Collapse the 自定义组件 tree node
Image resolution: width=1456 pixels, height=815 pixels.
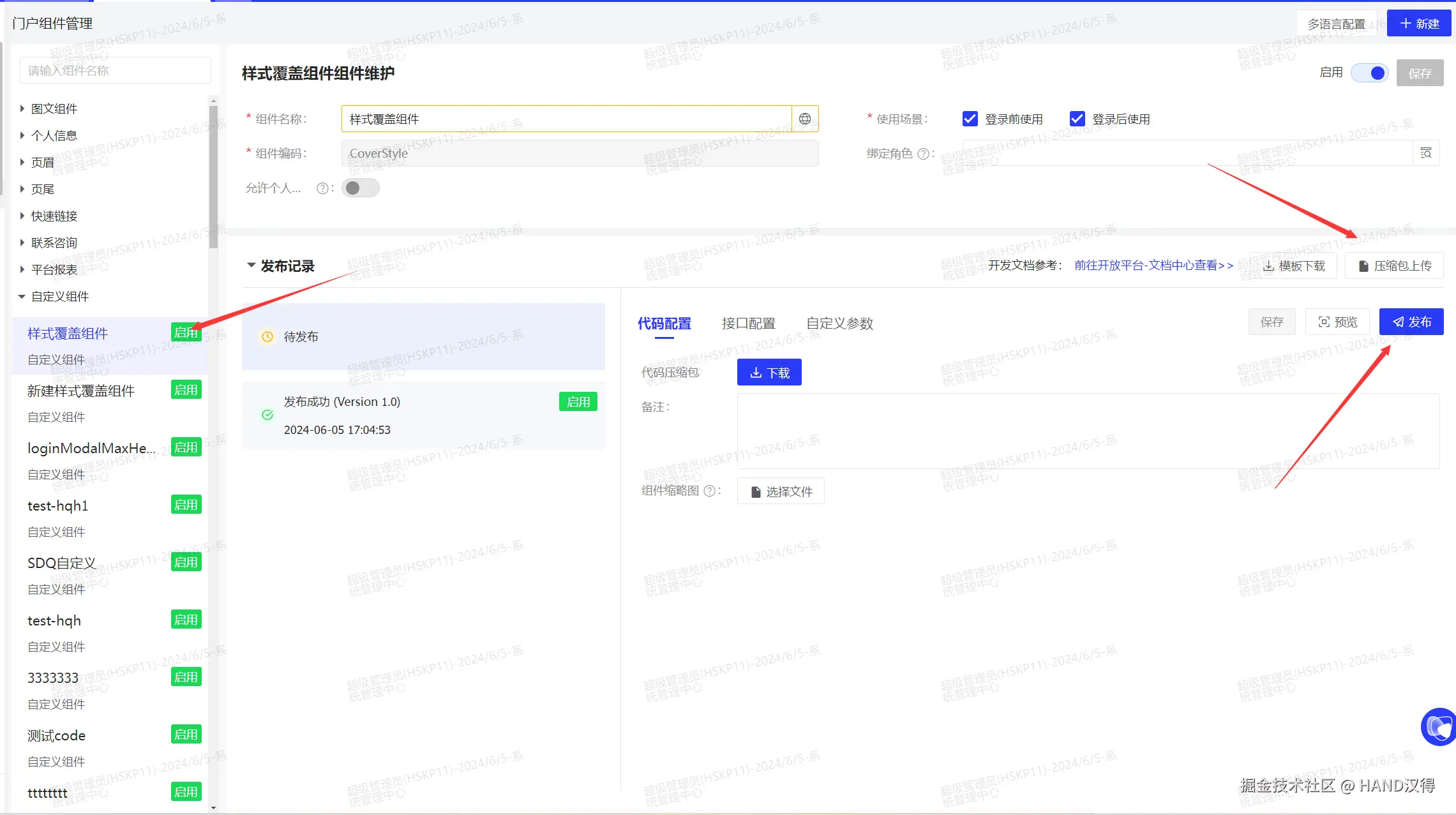22,297
